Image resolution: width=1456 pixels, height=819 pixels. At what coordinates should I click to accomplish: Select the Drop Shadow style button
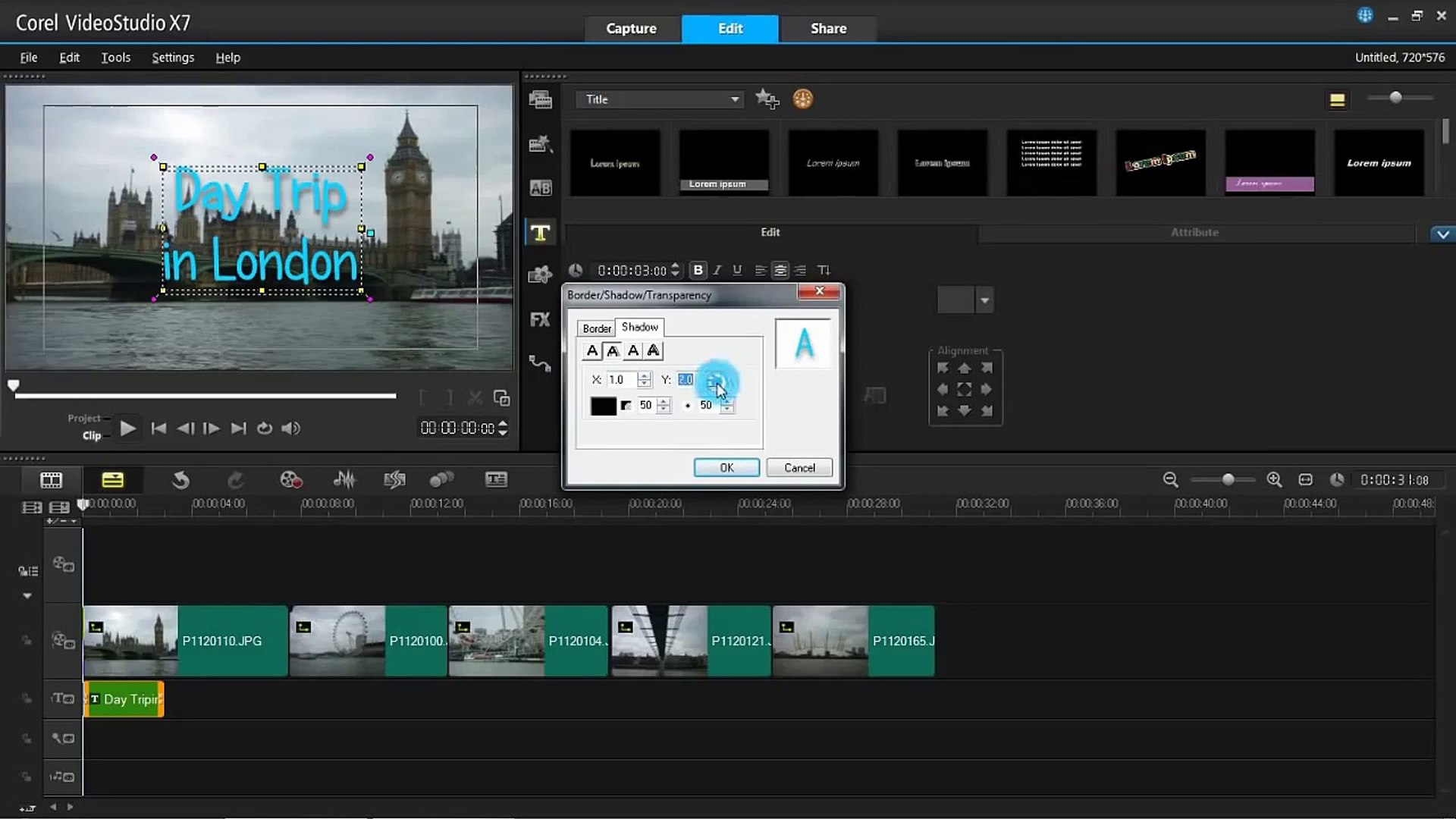coord(613,351)
